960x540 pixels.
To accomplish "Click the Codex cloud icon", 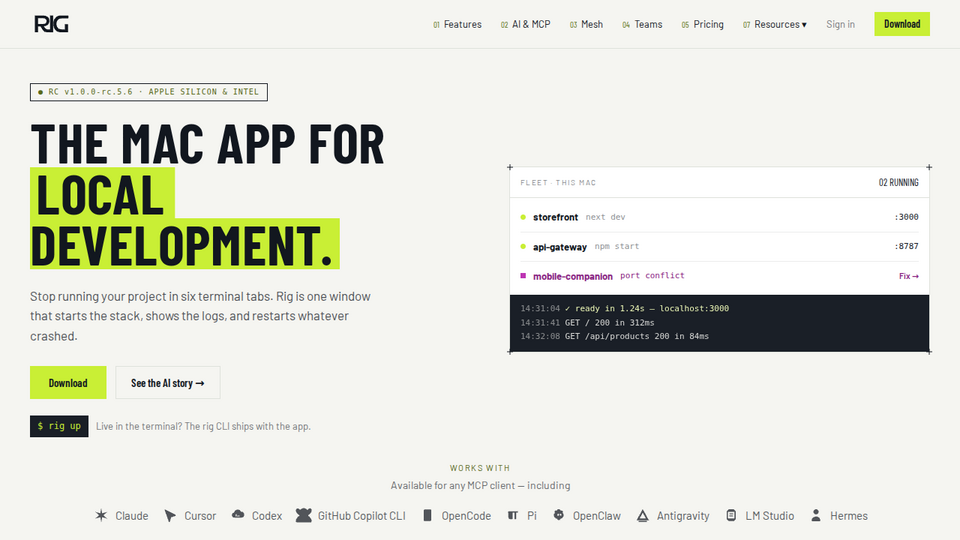I will coord(238,515).
